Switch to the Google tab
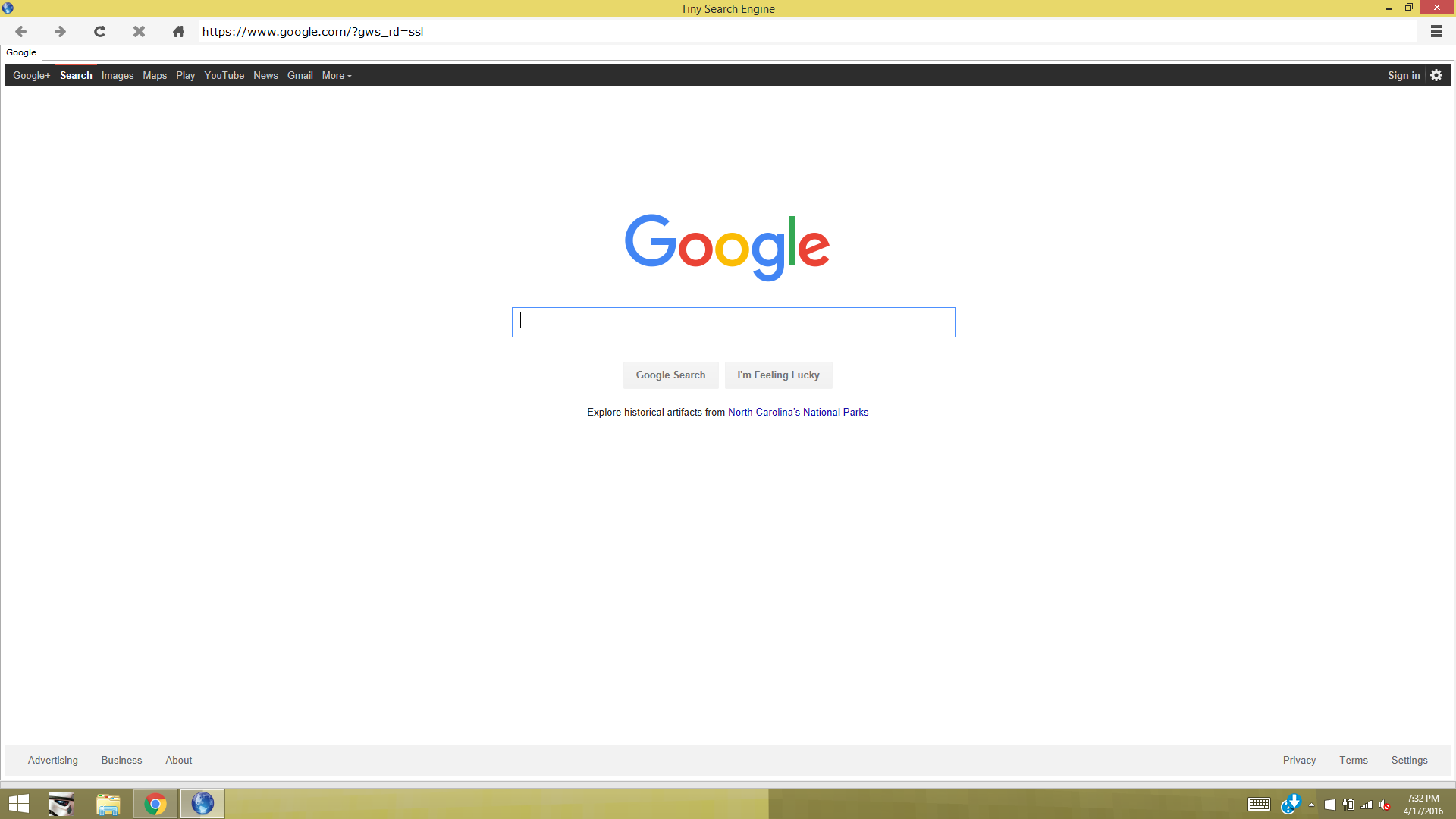This screenshot has height=819, width=1456. coord(21,52)
